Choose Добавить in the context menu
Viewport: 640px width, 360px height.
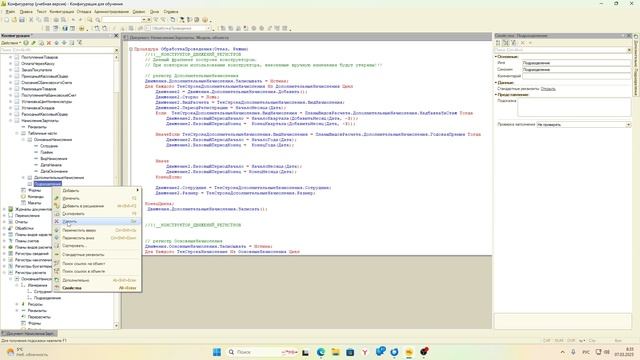click(97, 190)
